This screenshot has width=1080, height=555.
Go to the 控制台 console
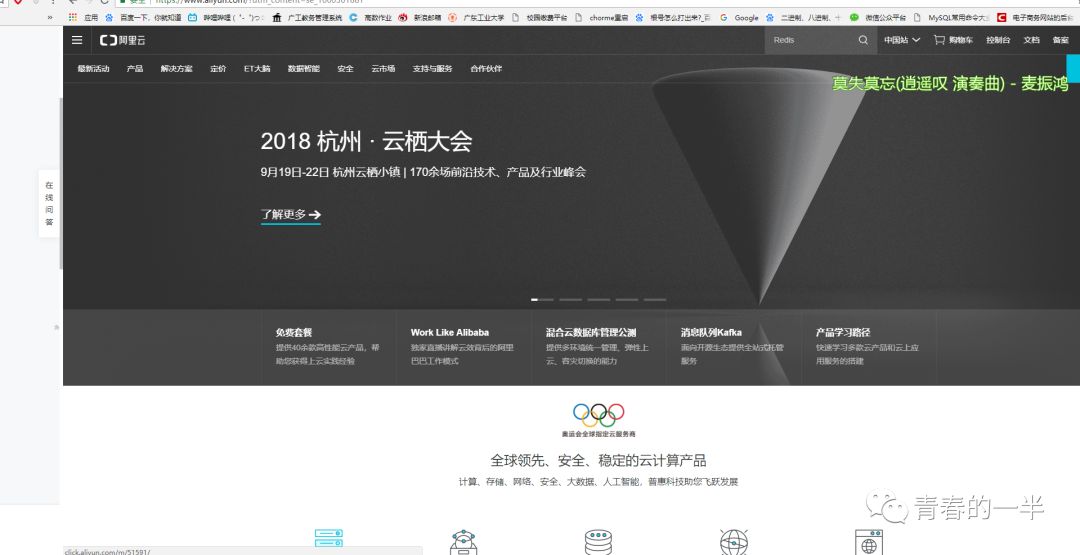pyautogui.click(x=998, y=40)
